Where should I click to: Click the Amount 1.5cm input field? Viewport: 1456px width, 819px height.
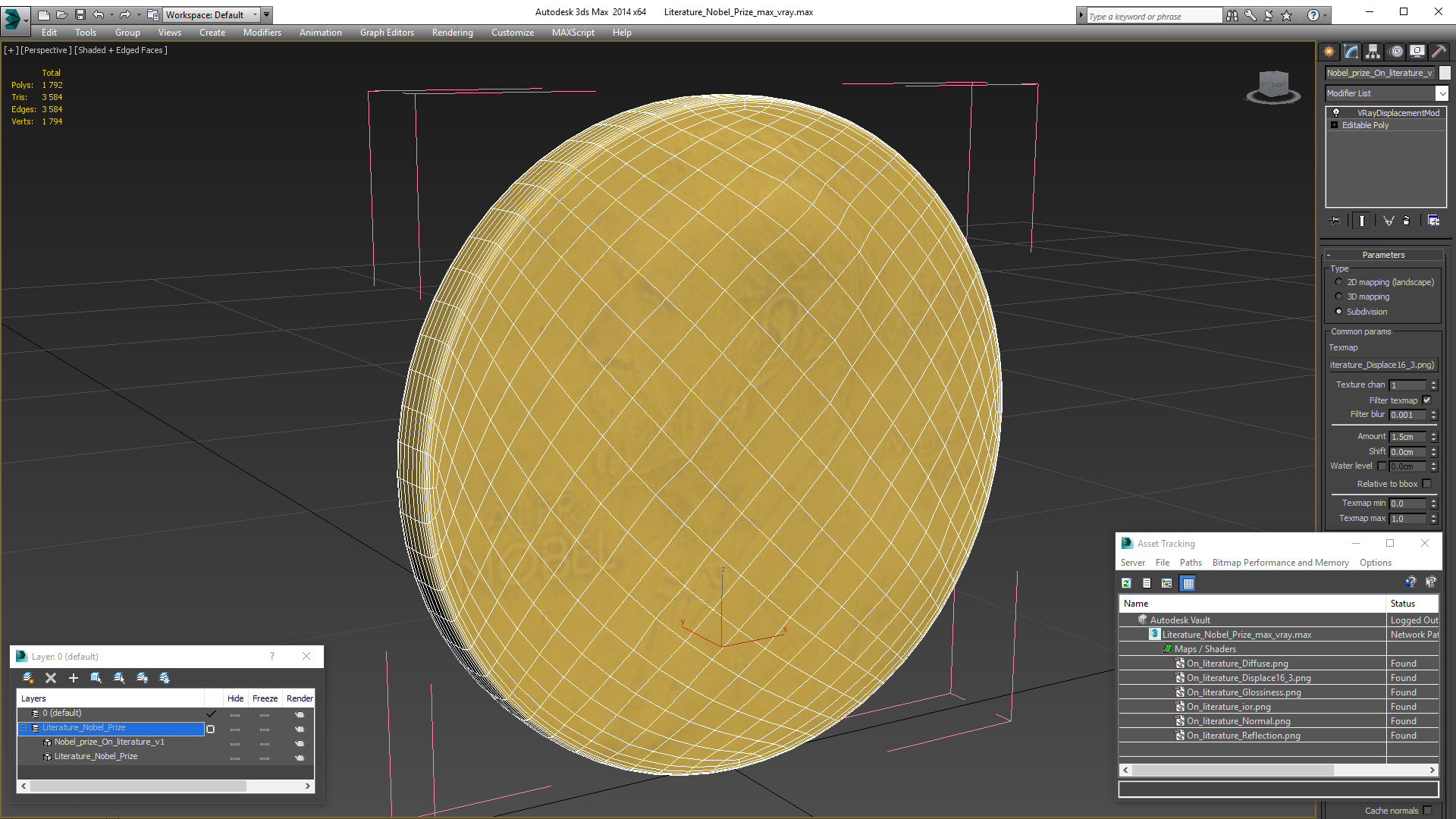point(1407,437)
